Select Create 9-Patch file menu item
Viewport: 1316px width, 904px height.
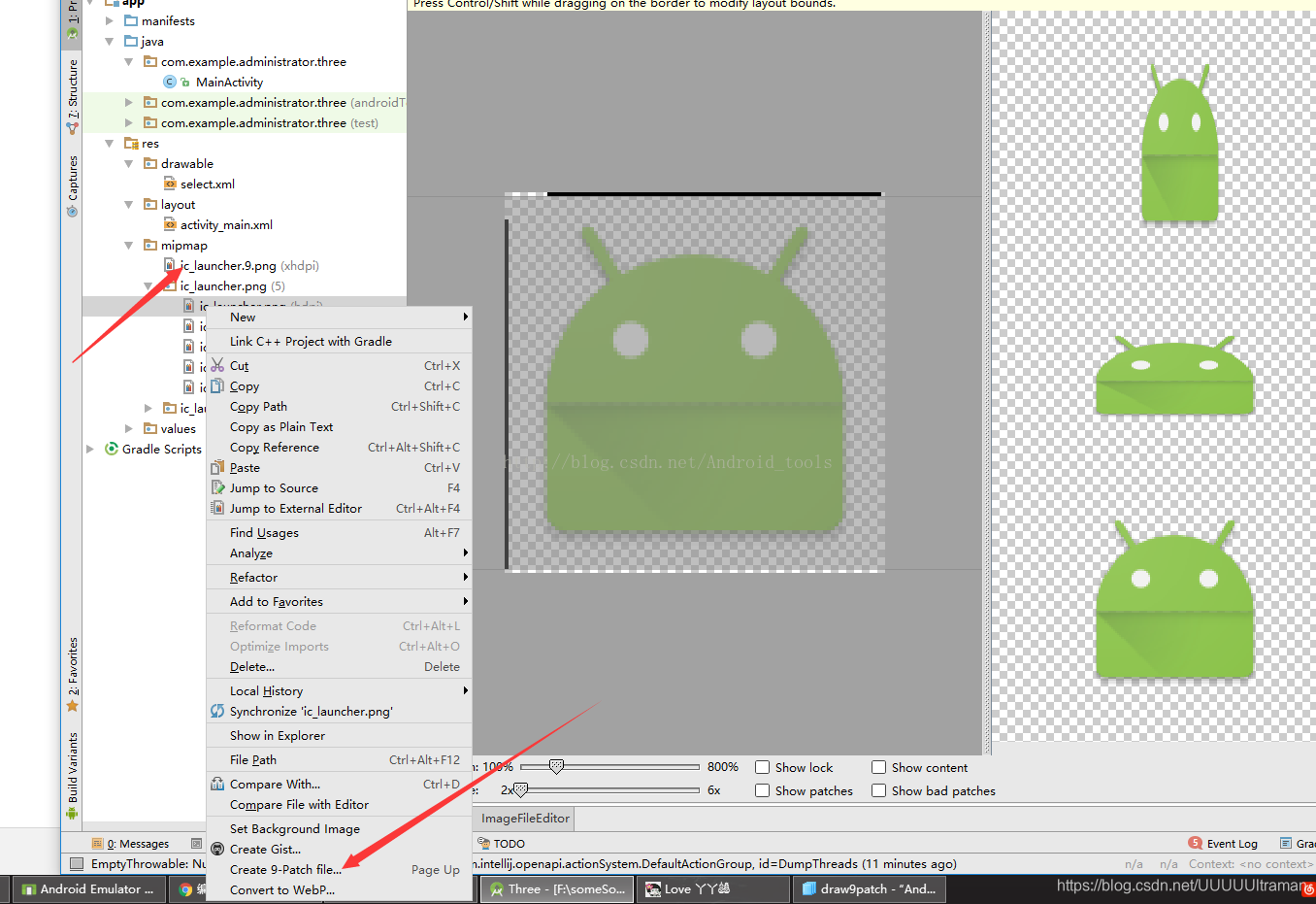tap(340, 869)
